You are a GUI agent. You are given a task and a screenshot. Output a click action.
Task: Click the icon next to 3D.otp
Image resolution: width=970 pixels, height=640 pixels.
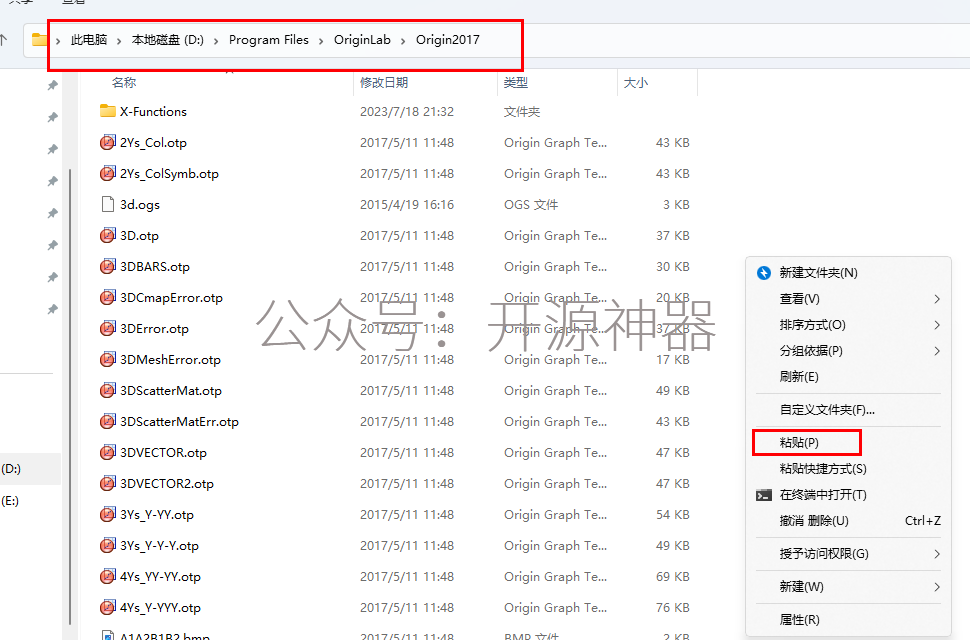(x=108, y=235)
